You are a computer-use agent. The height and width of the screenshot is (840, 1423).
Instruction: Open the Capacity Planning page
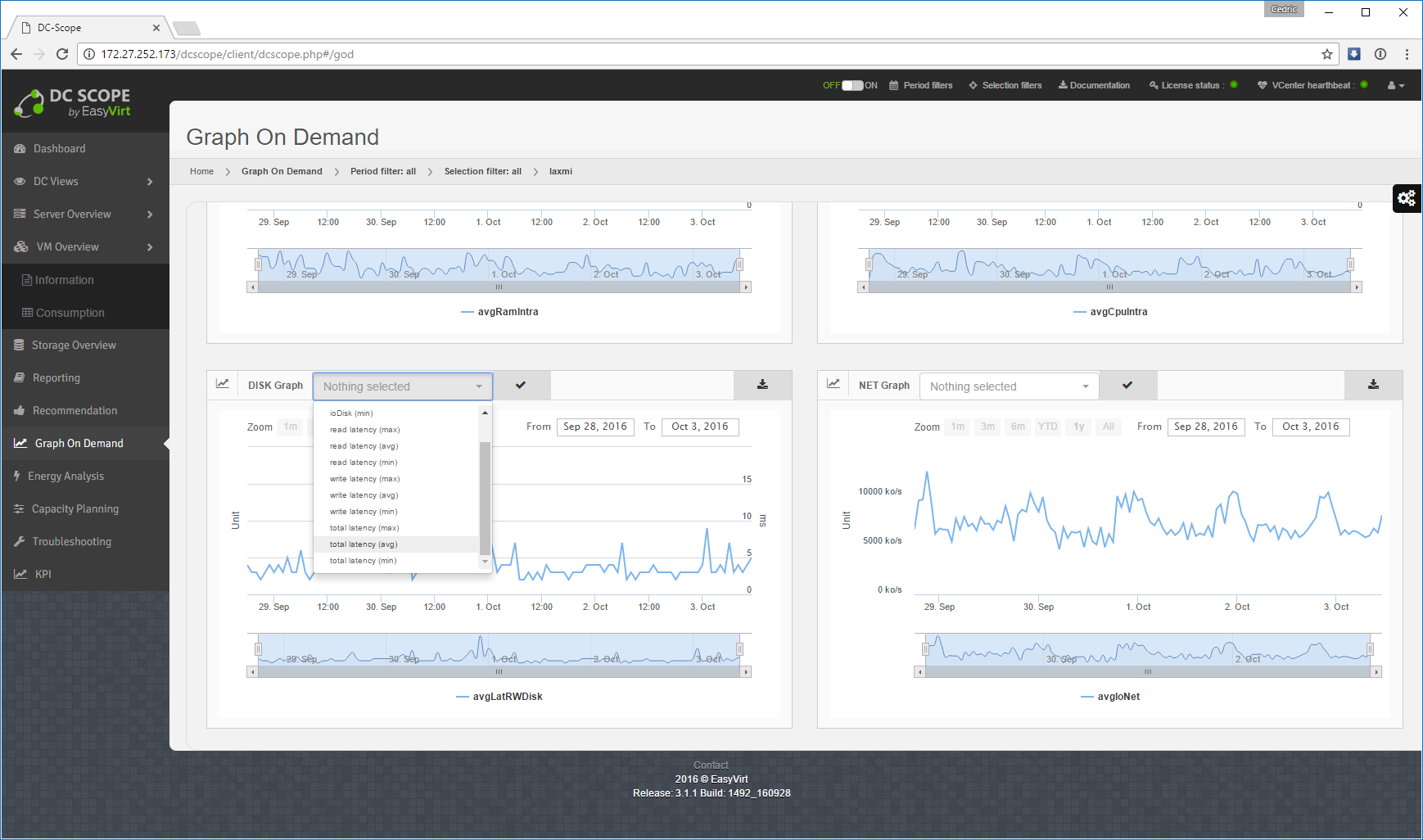(75, 509)
